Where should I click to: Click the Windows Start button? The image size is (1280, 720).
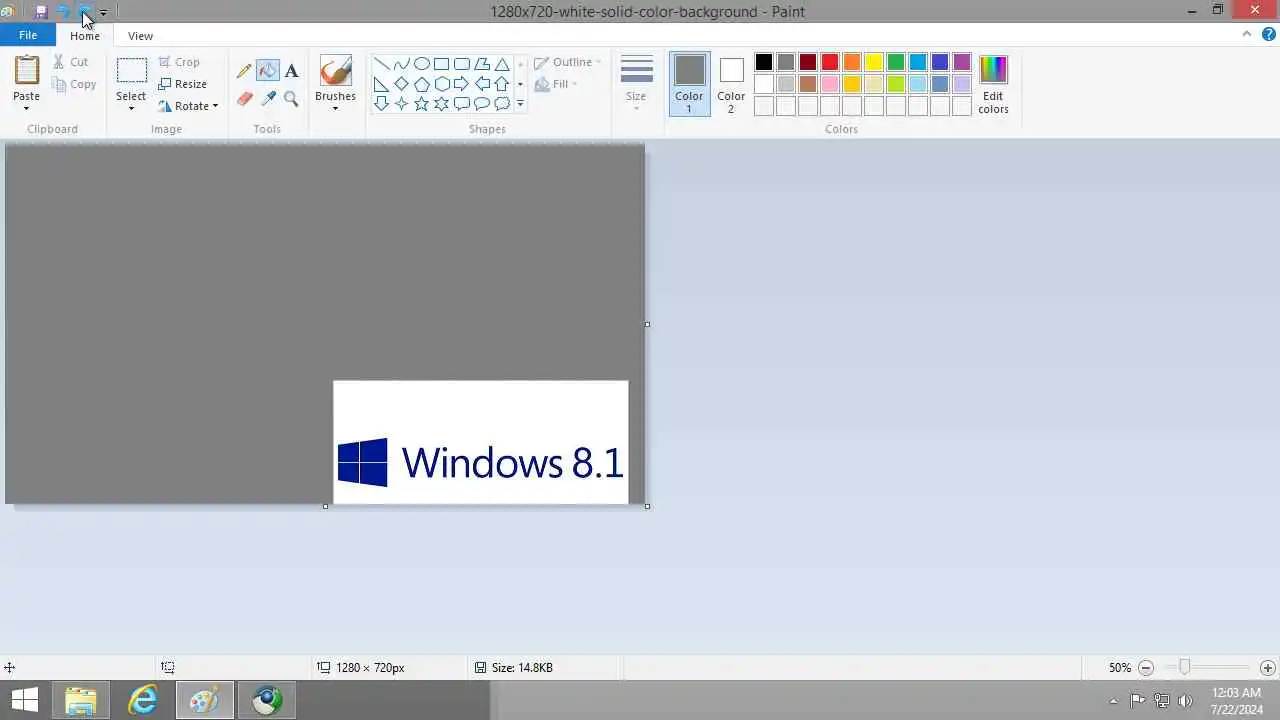click(25, 700)
